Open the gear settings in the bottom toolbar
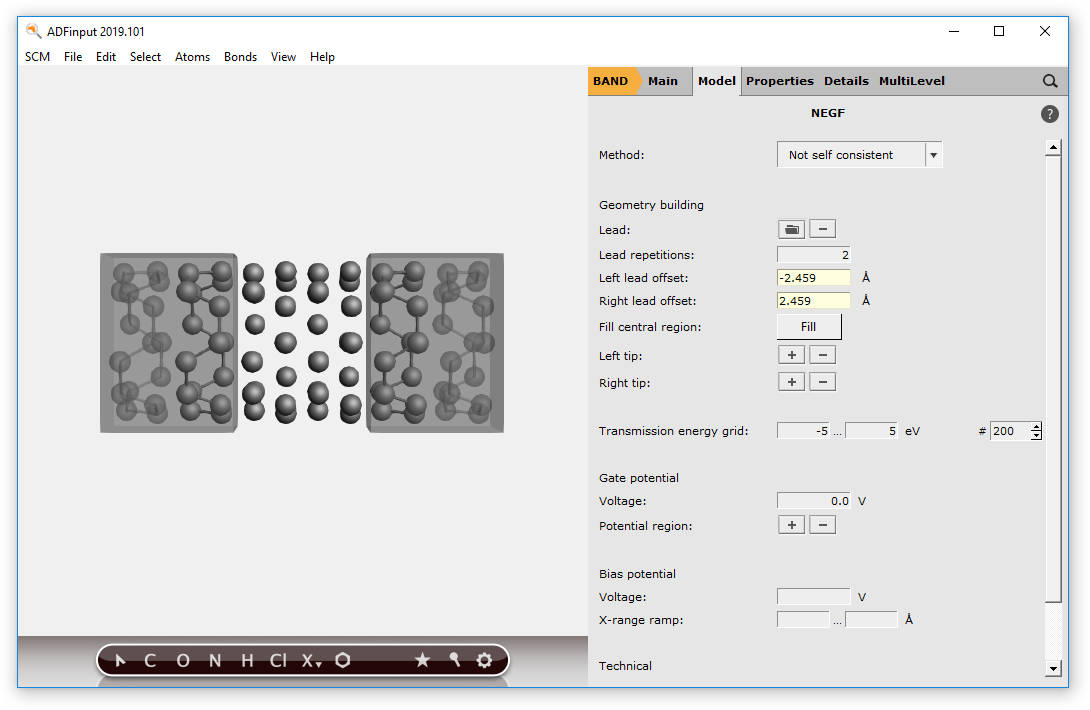Screen dimensions: 1090x710 [x=485, y=660]
